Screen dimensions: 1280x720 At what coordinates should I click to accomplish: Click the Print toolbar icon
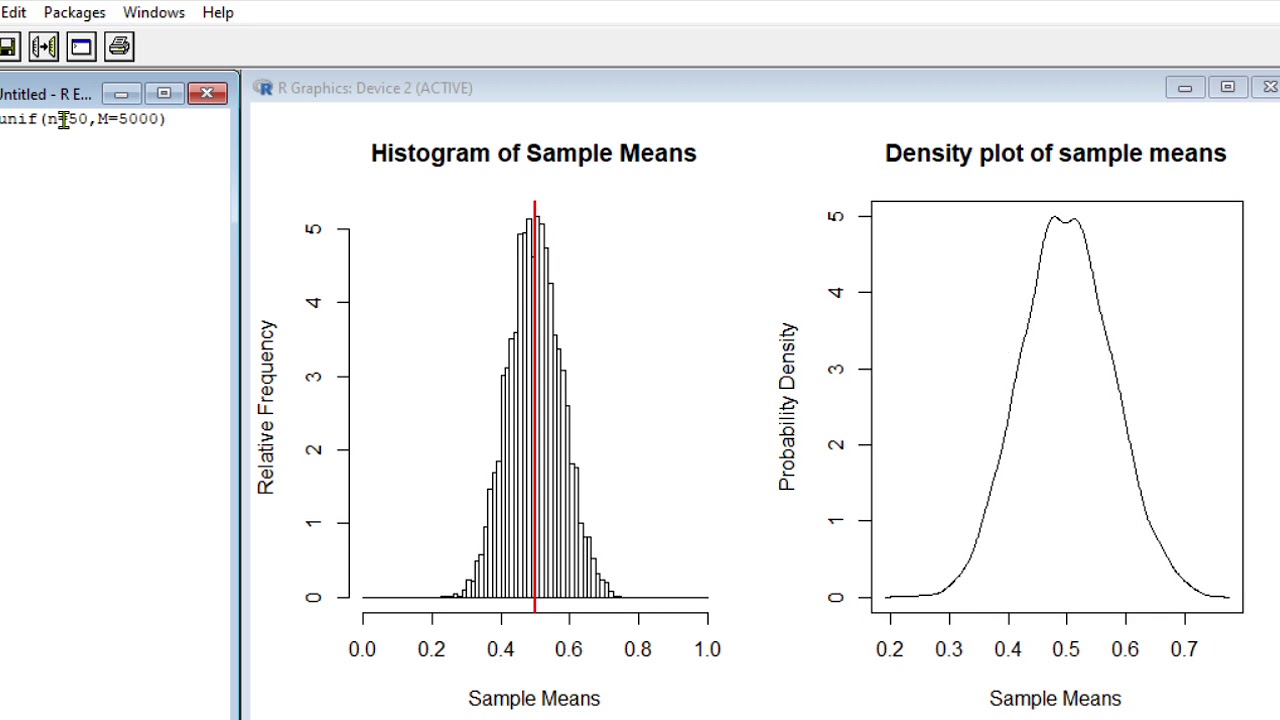click(119, 46)
